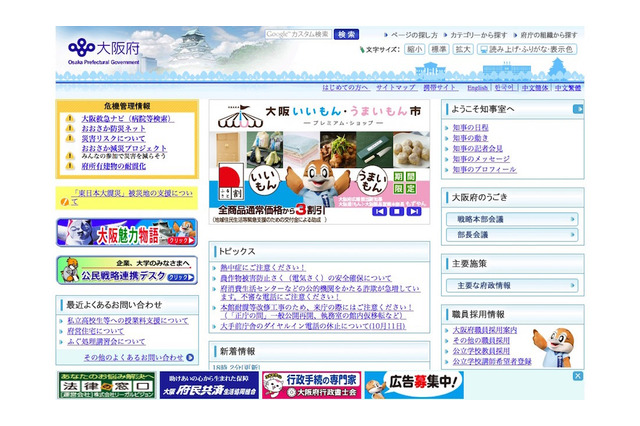Open 公立学校講師希望者登録 link
The width and height of the screenshot is (640, 426).
tap(492, 362)
